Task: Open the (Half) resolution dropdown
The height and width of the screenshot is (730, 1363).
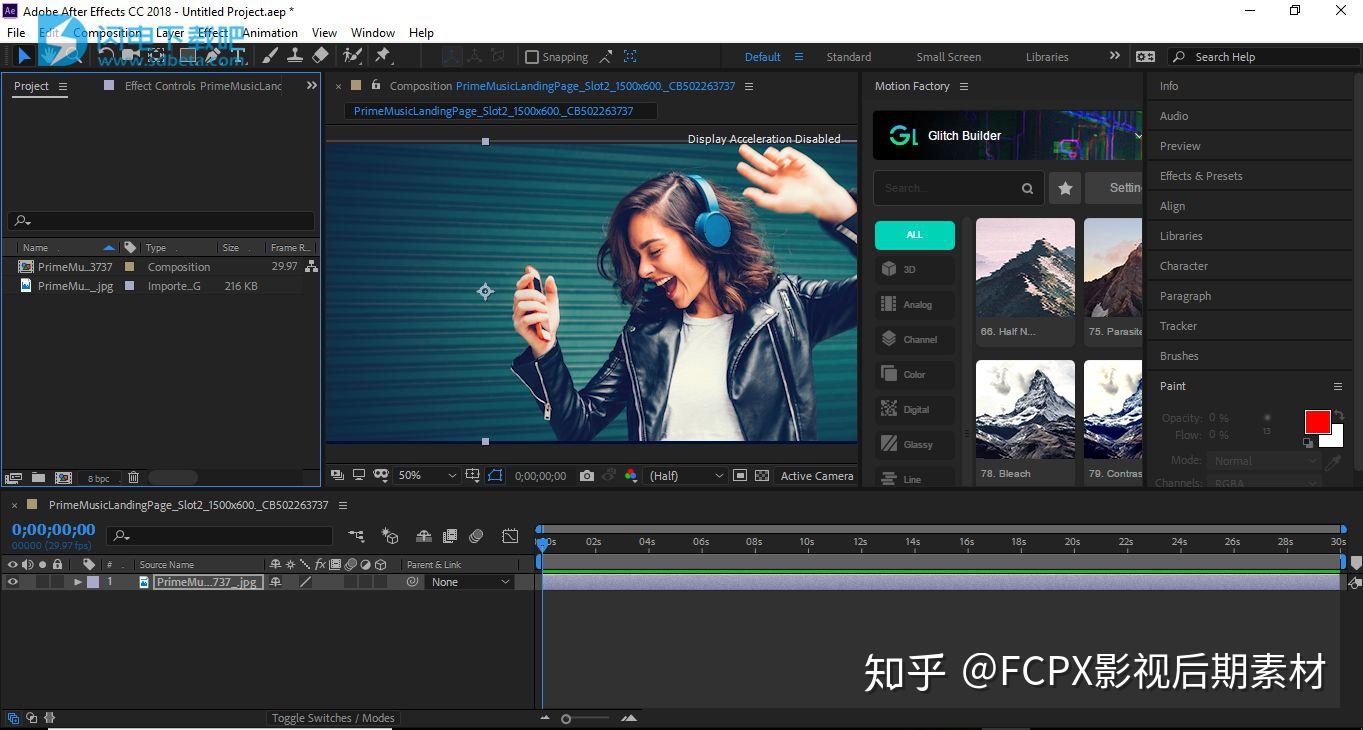Action: pyautogui.click(x=686, y=476)
